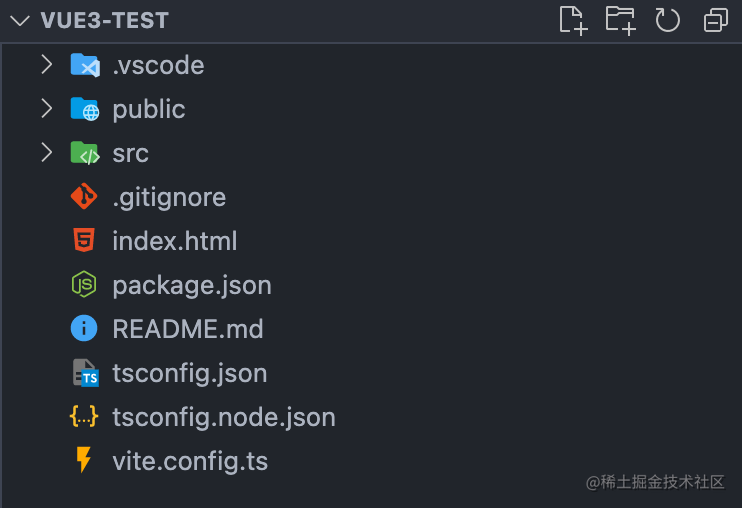Collapse all folders in Explorer
Screen dimensions: 742x508
(x=716, y=21)
